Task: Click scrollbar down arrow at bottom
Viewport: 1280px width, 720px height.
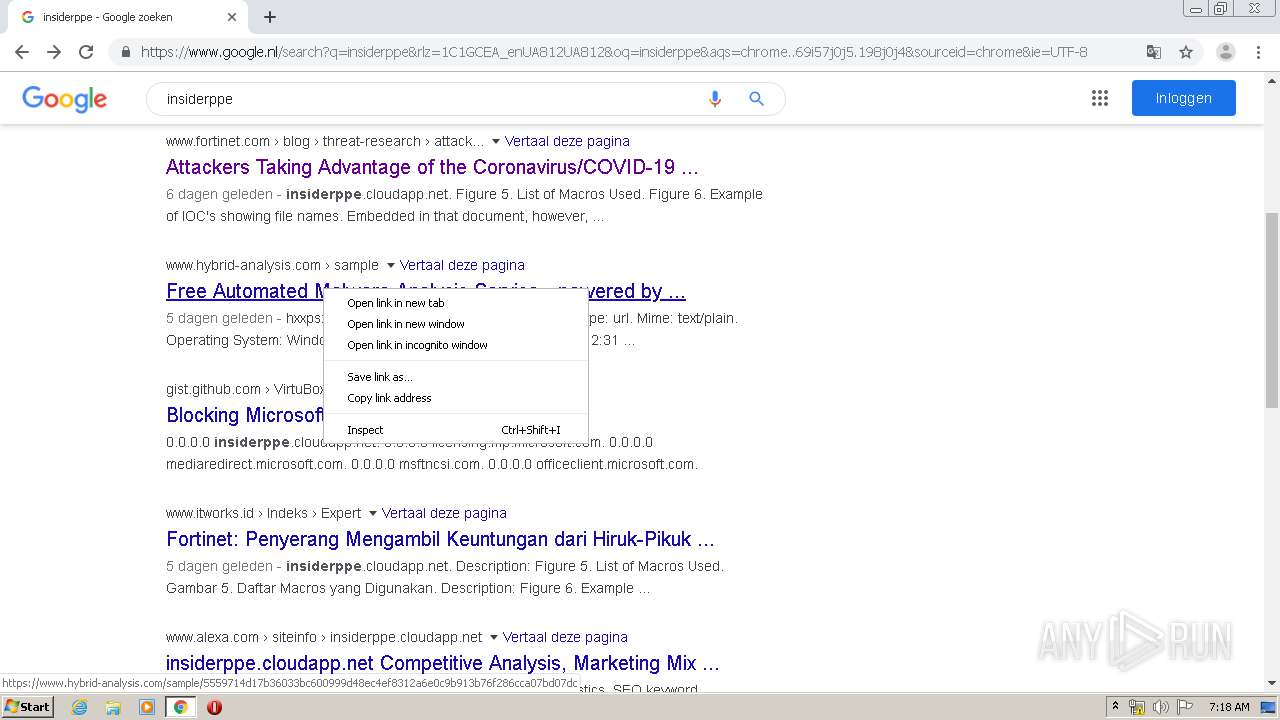Action: click(x=1272, y=683)
